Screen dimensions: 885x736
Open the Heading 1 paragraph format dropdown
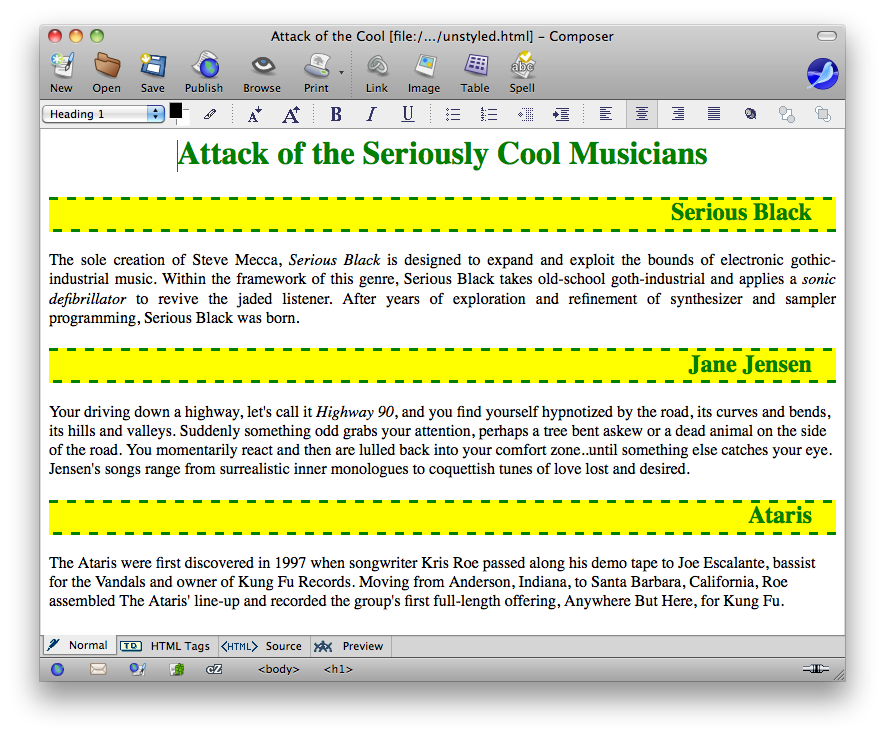(103, 114)
